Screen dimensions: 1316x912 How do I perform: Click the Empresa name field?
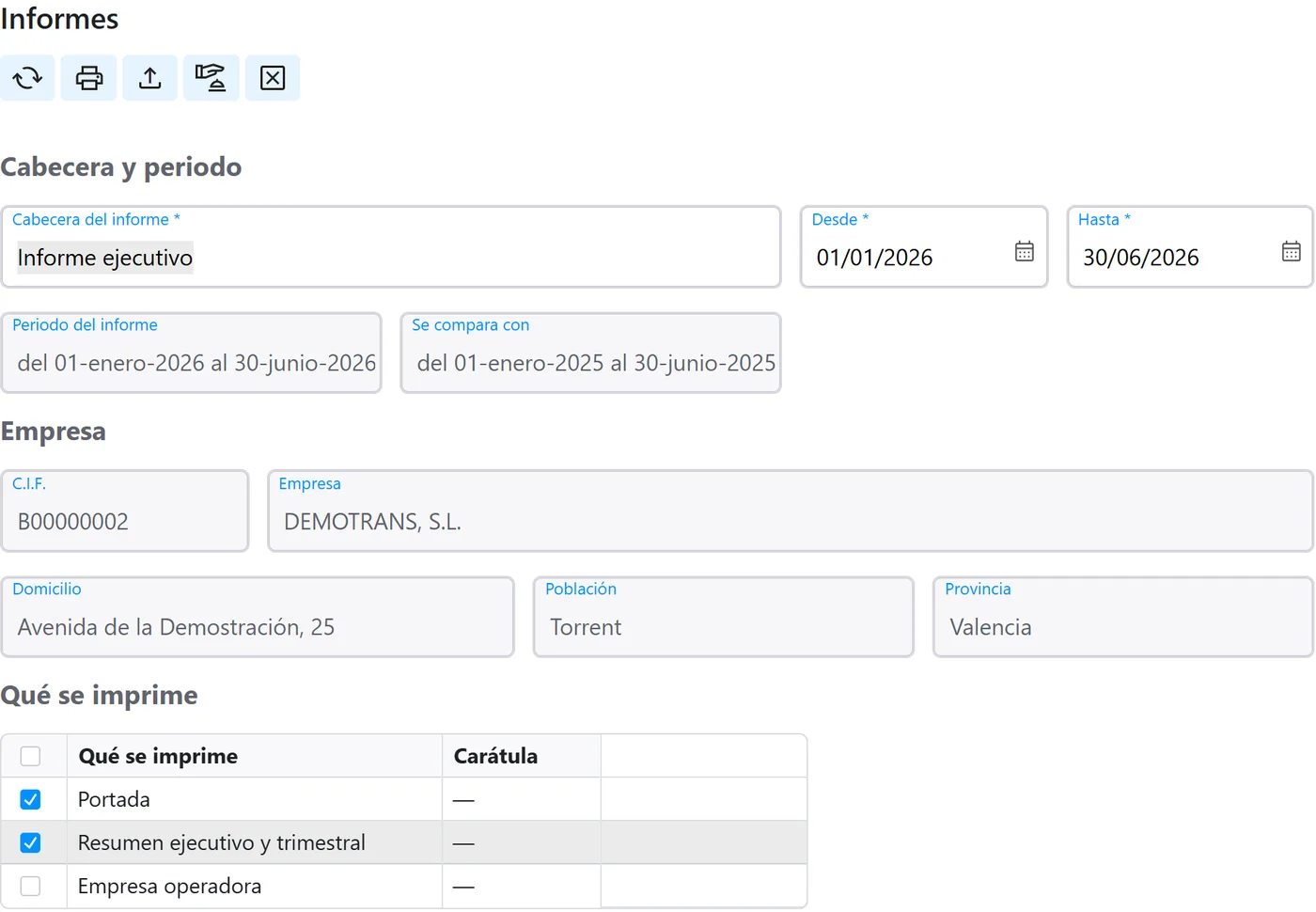tap(791, 511)
